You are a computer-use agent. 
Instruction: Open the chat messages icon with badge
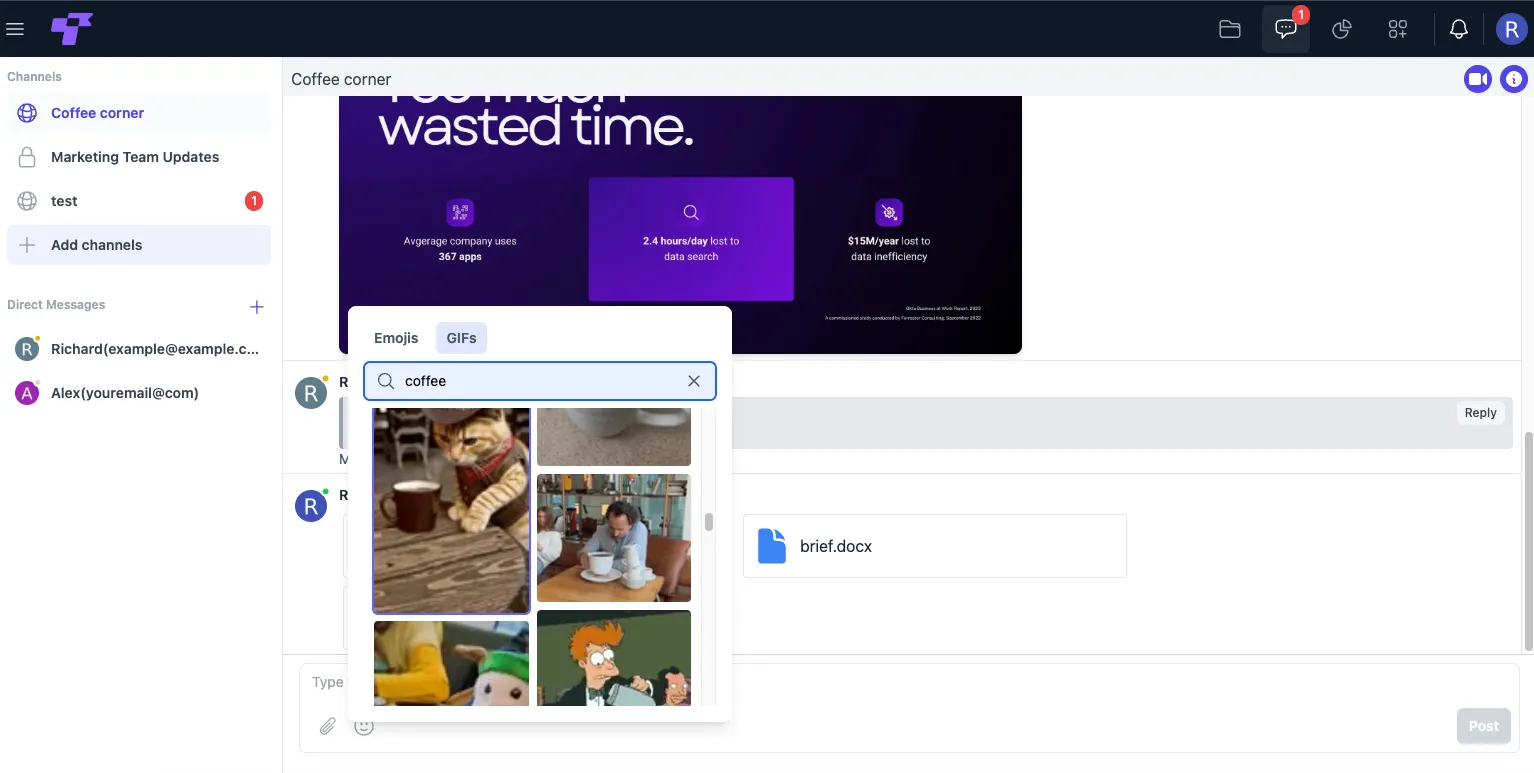point(1286,29)
